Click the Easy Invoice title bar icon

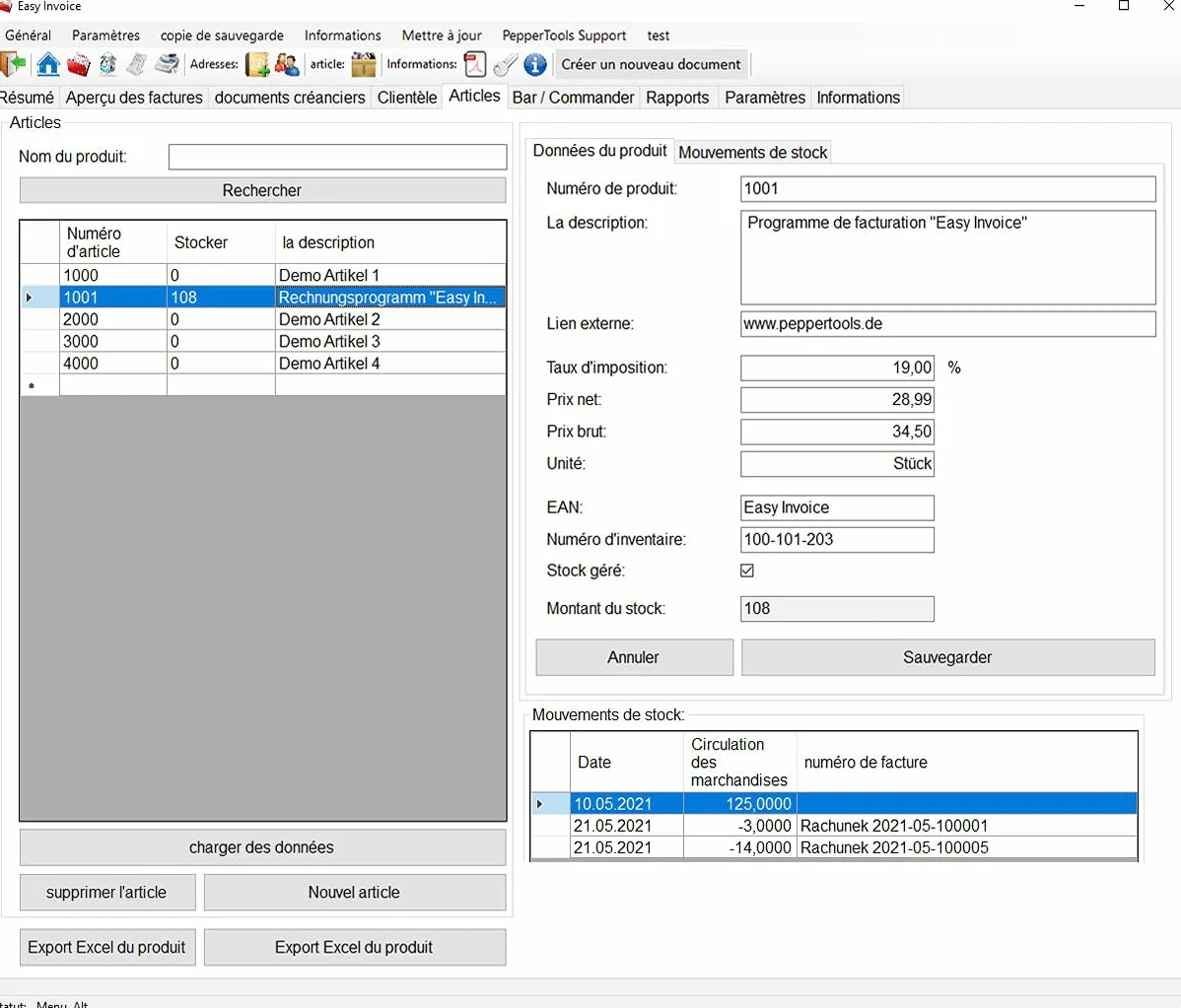6,6
